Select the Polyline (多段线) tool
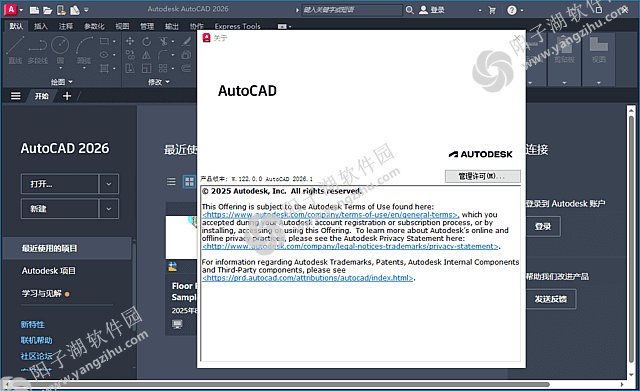This screenshot has height=391, width=640. pyautogui.click(x=38, y=50)
